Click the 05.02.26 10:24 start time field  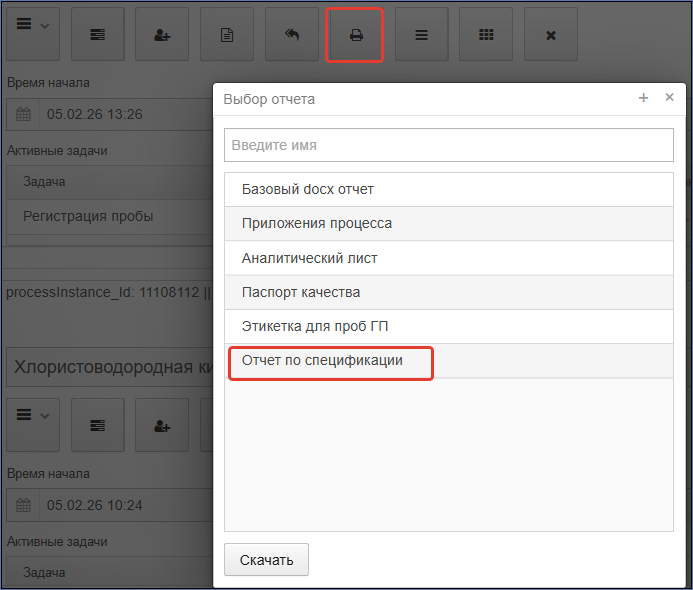tap(126, 505)
